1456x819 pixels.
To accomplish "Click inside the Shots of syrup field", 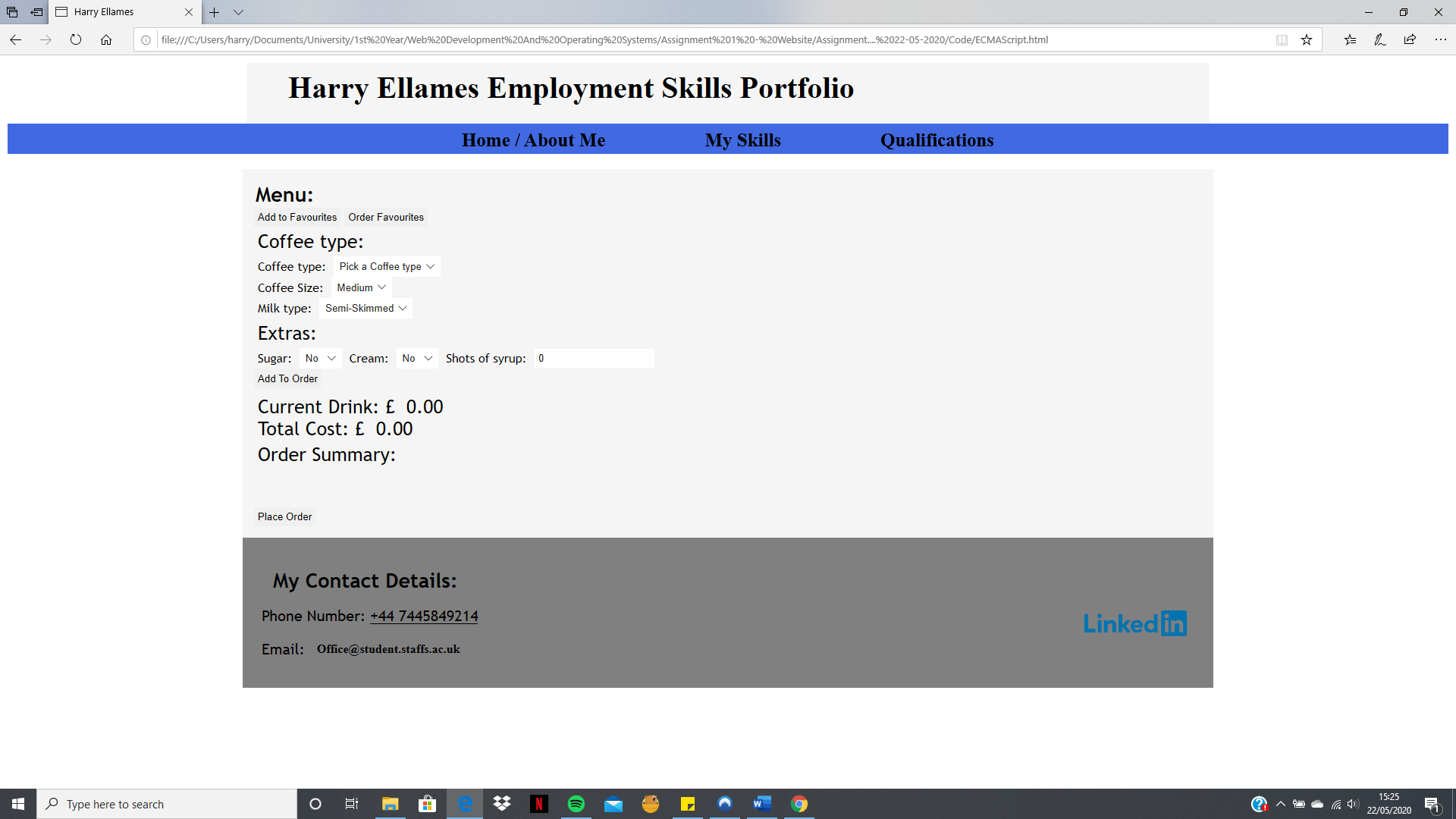I will (594, 357).
